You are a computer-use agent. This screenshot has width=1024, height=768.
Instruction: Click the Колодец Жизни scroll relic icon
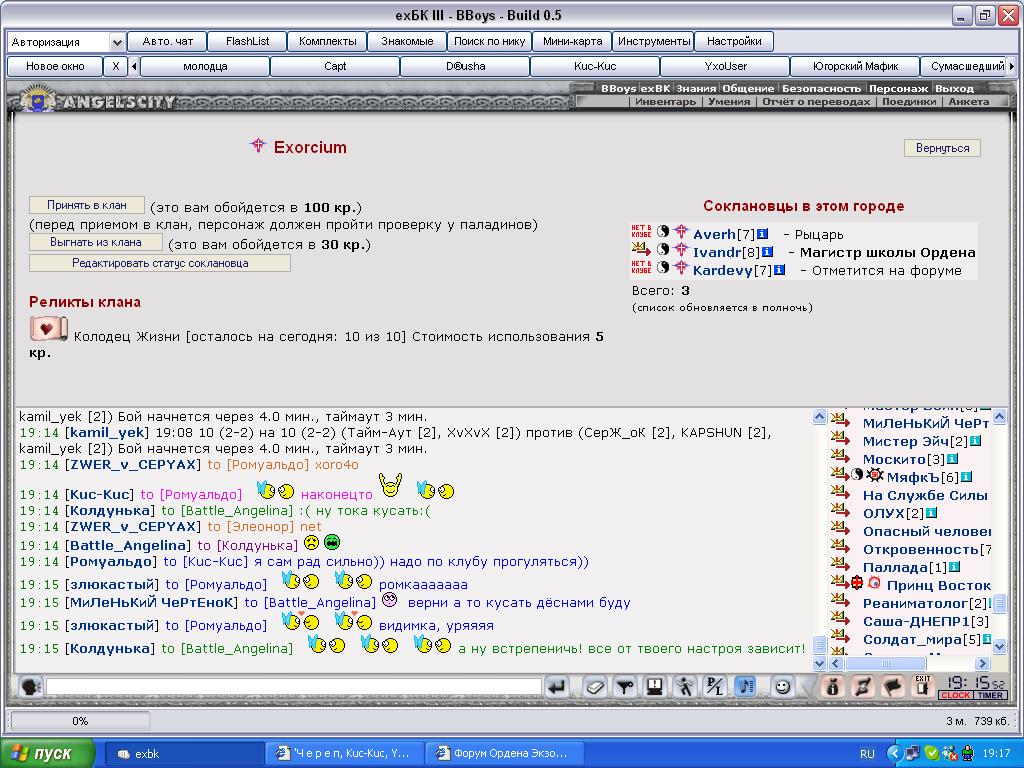(48, 328)
